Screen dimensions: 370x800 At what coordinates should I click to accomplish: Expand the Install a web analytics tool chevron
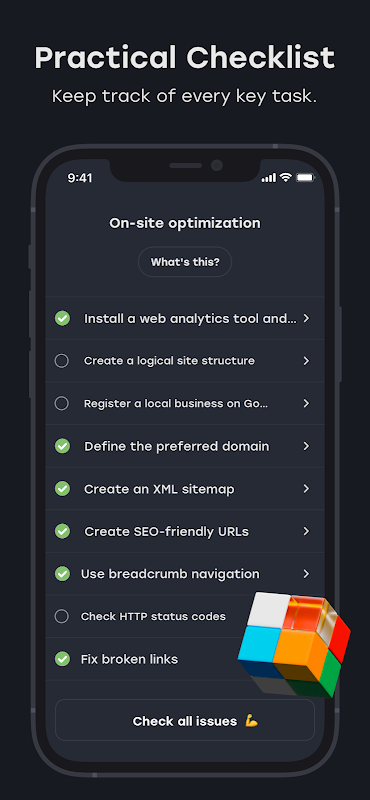[306, 318]
